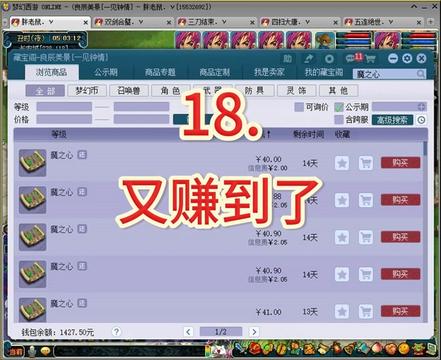Filter by the 全部 category button
This screenshot has height=360, width=441.
click(x=45, y=91)
